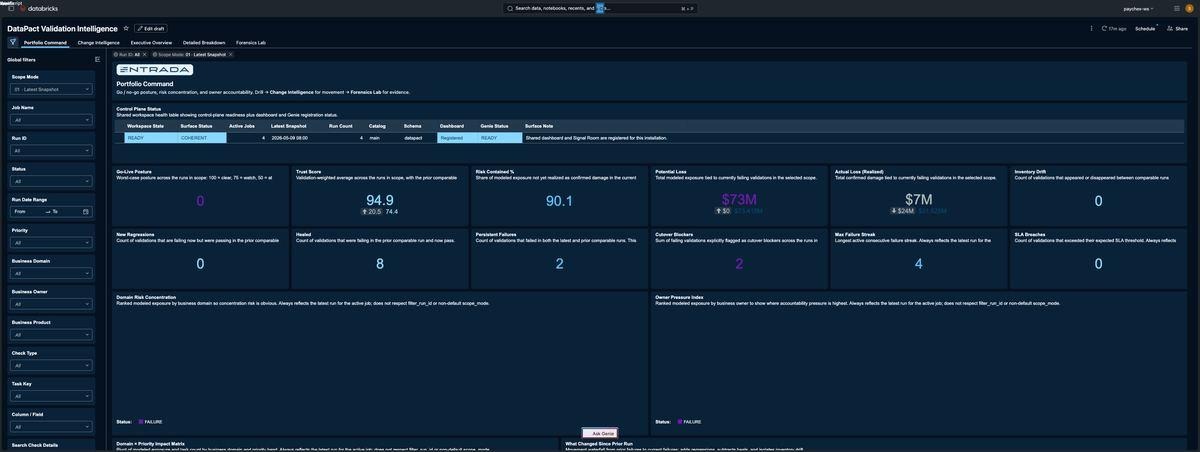Open the apps grid icon
Screen dimensions: 1200x452
1178,8
